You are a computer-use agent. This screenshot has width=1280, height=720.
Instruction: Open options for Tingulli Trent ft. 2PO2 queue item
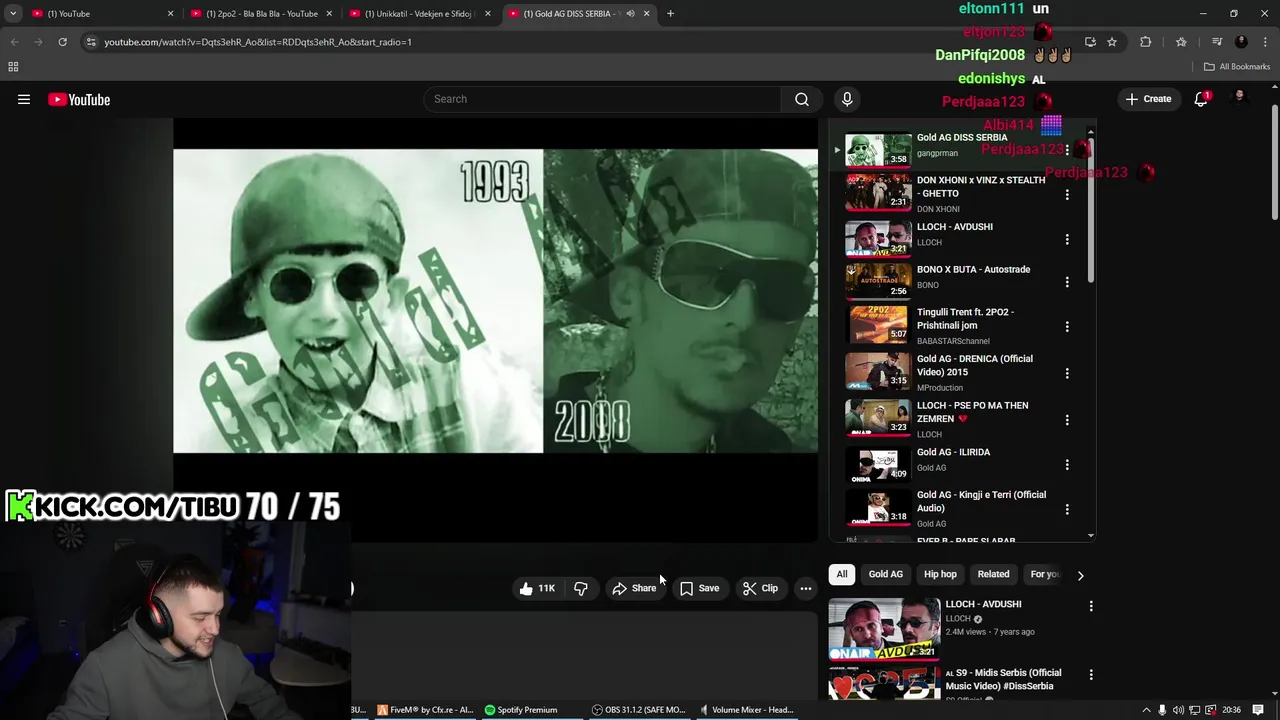(x=1067, y=326)
